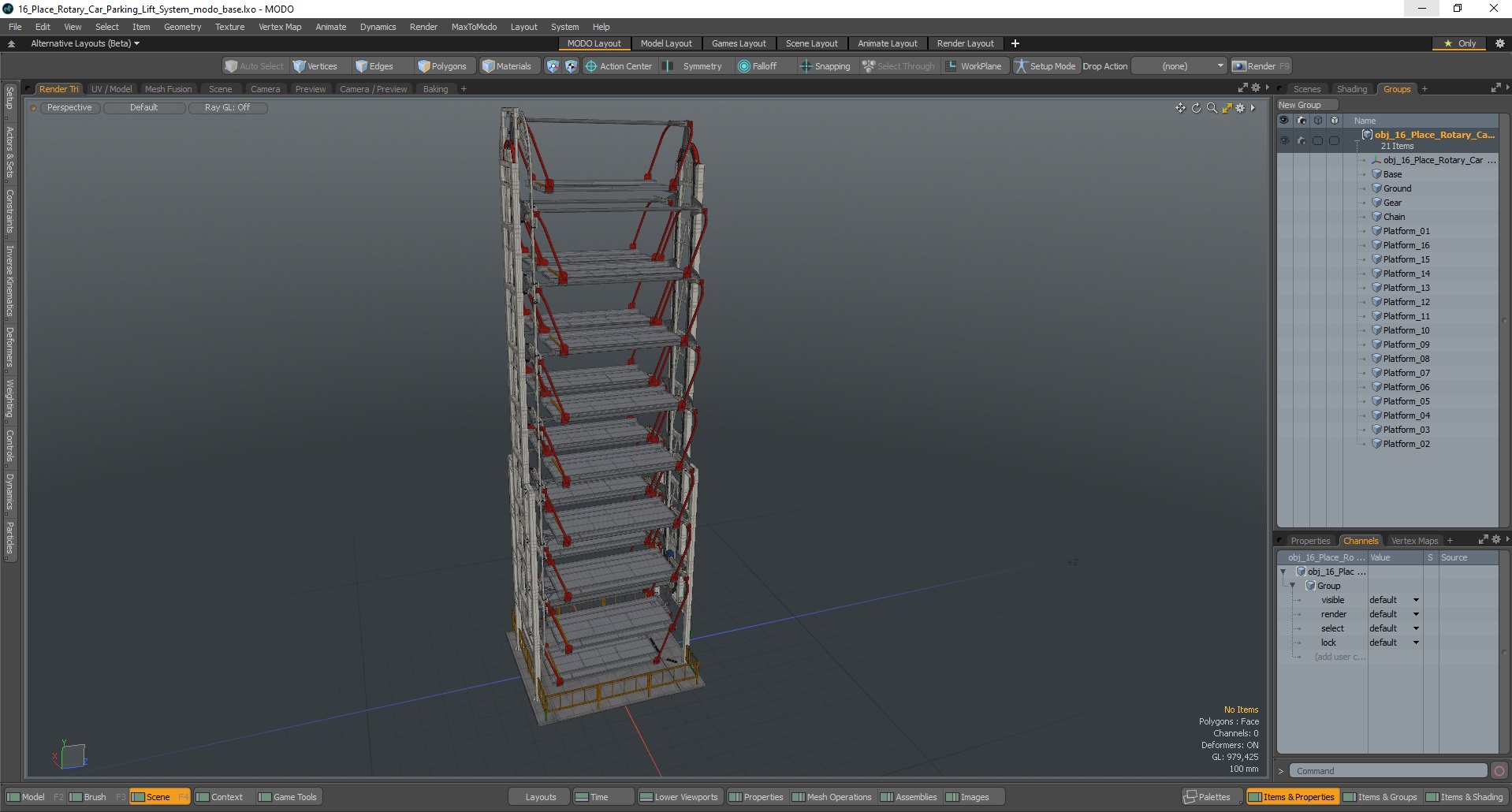
Task: Toggle visibility eye for obj_16_Place_Rotary_Ca group
Action: [1284, 140]
